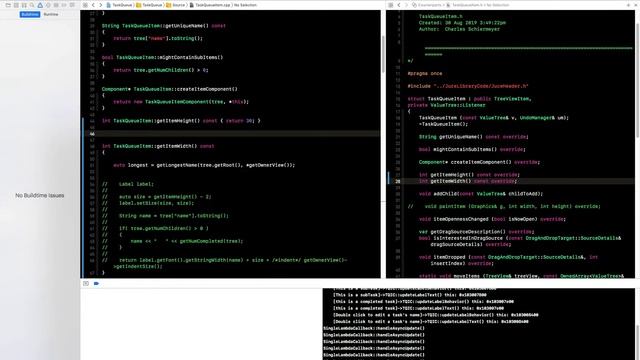
Task: Click TaskQueue project in left jump bar
Action: pyautogui.click(x=119, y=5)
